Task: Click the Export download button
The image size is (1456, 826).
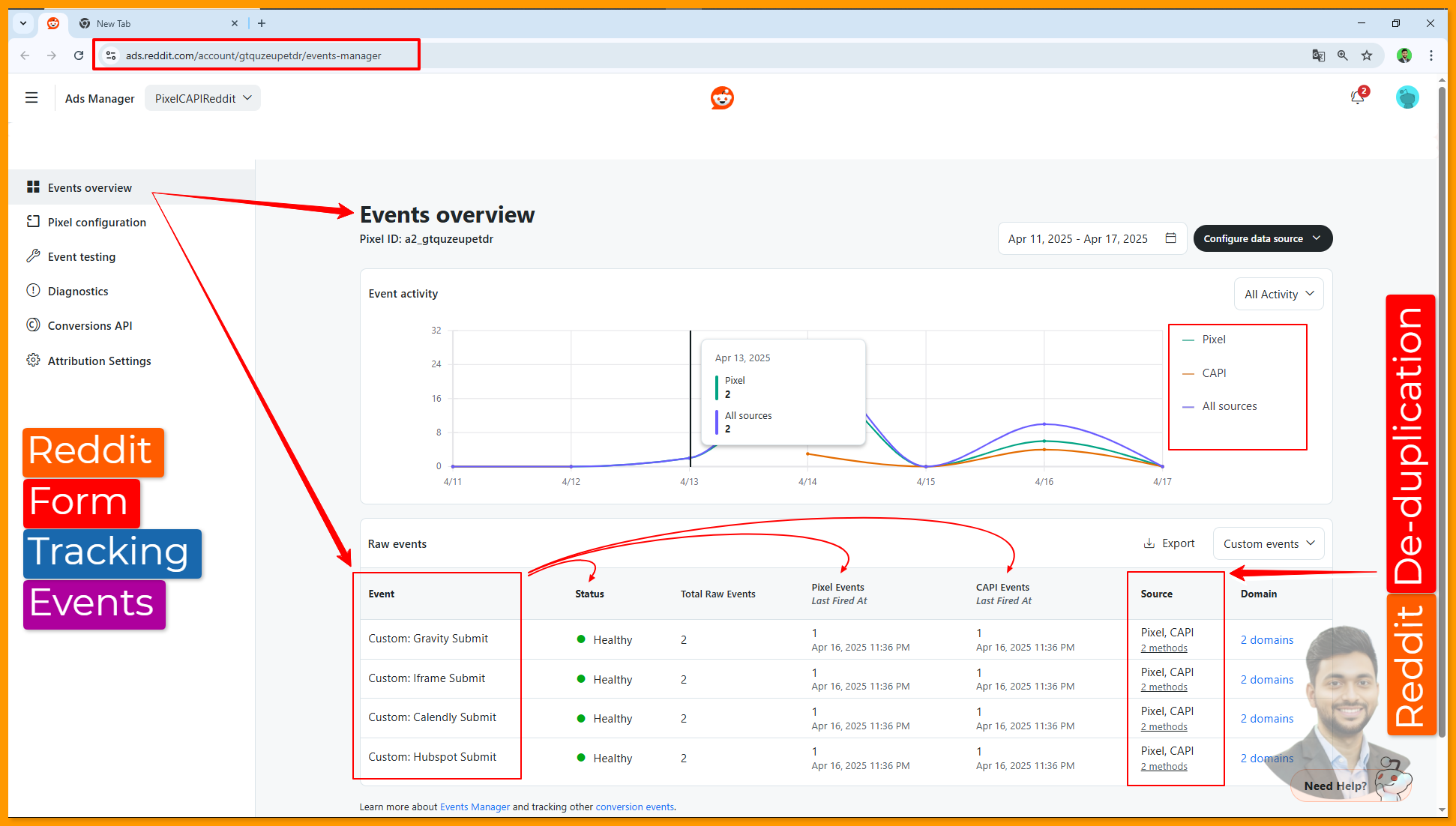Action: [1169, 543]
